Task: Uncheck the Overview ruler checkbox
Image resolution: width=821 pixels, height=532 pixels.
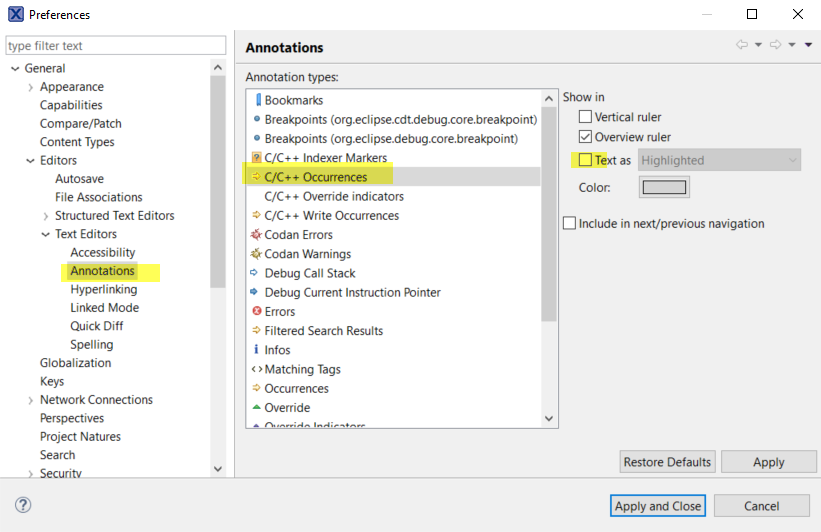Action: pyautogui.click(x=586, y=137)
